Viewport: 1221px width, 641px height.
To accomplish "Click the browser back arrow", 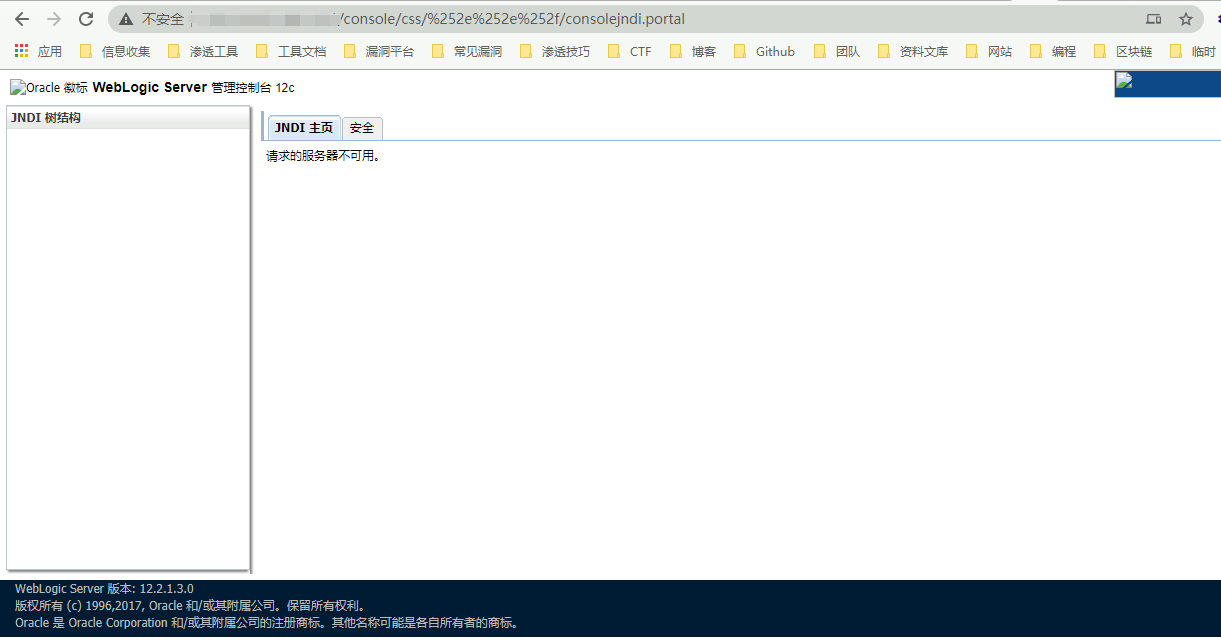I will [x=22, y=19].
